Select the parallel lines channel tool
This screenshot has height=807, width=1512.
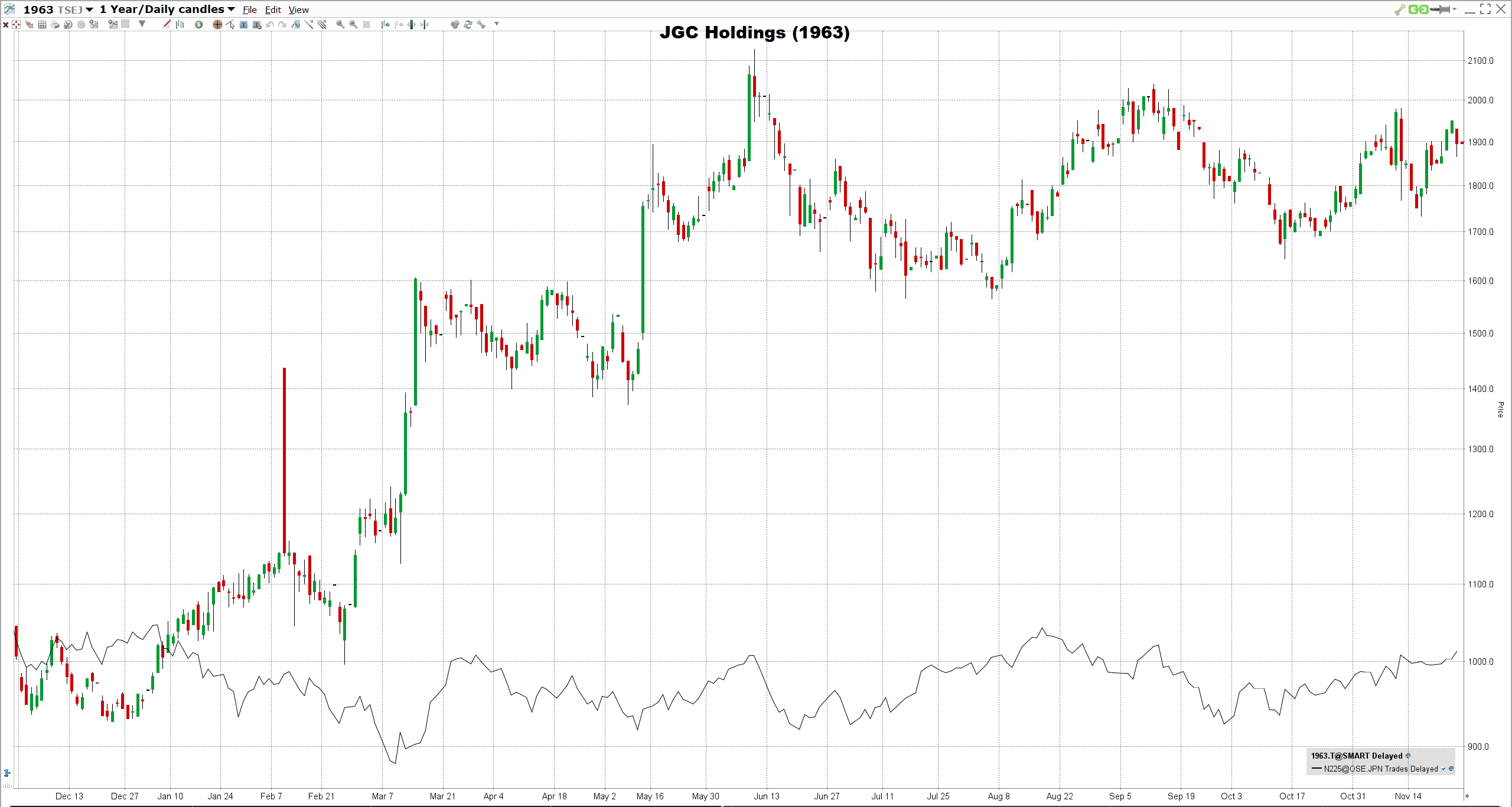pyautogui.click(x=322, y=24)
